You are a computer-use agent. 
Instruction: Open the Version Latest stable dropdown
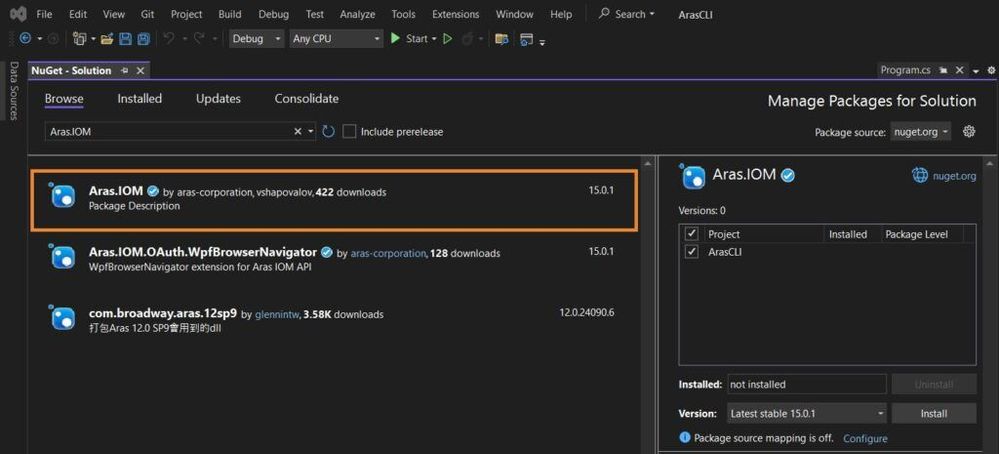coord(804,413)
